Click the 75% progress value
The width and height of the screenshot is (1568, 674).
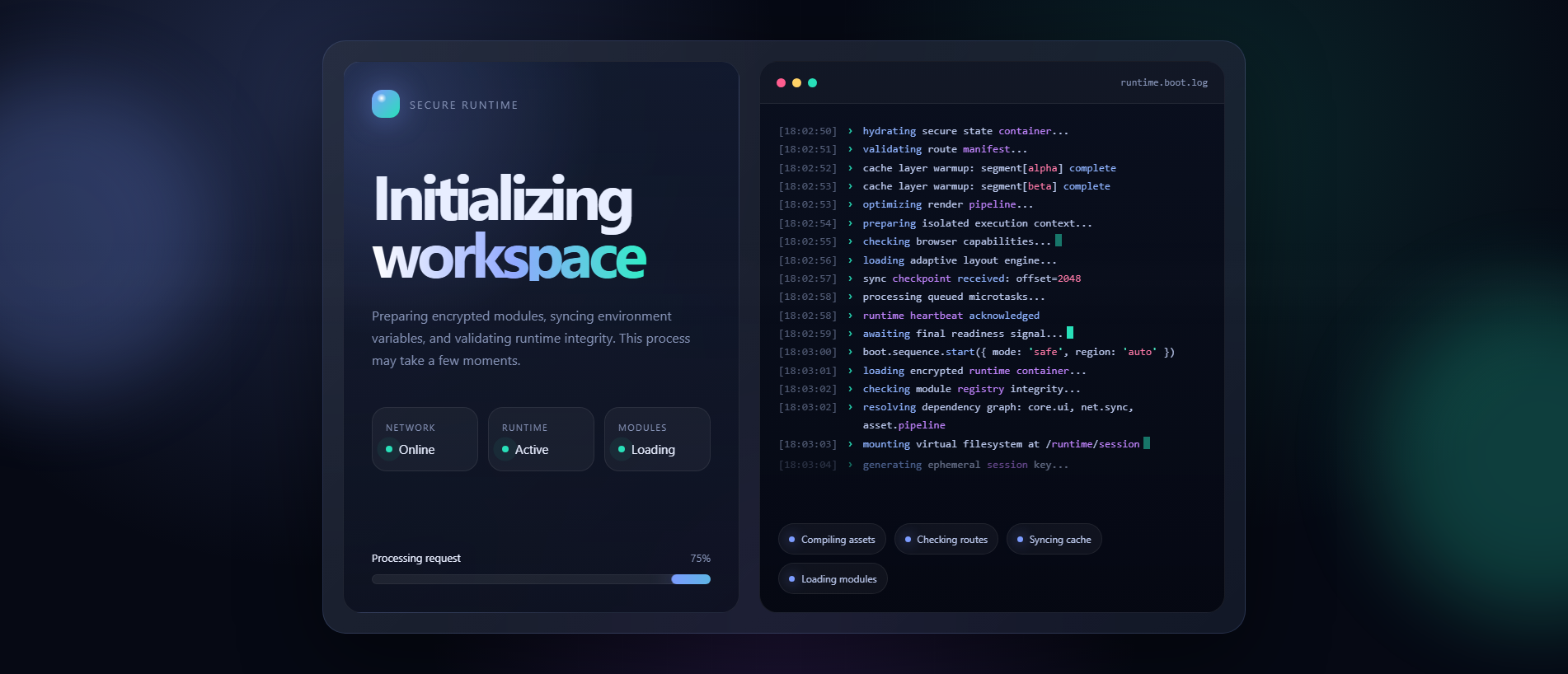coord(700,558)
